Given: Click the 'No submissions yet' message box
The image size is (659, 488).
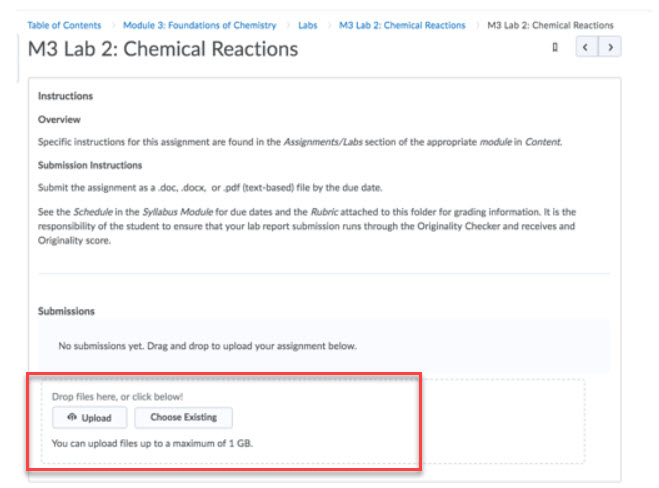Looking at the screenshot, I should 324,346.
